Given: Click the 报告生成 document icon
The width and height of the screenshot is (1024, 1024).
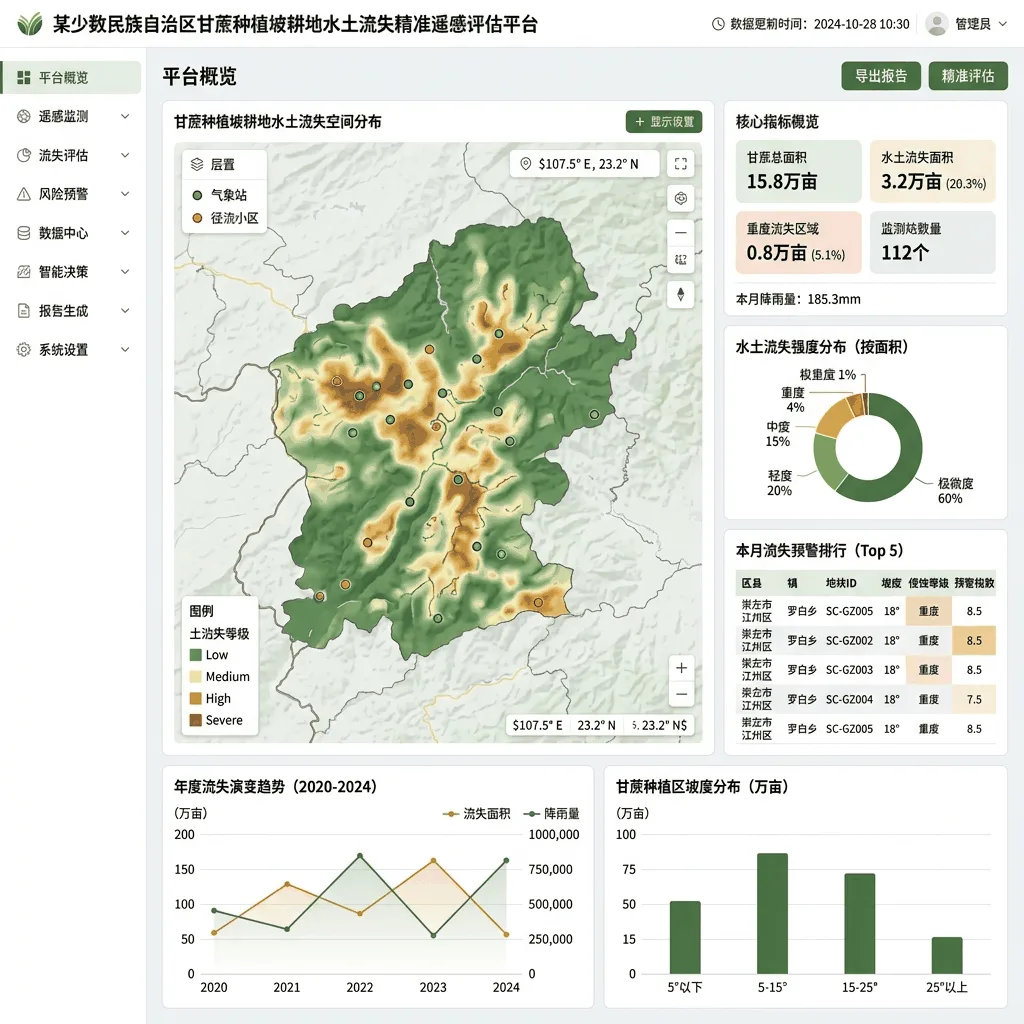Looking at the screenshot, I should 24,311.
